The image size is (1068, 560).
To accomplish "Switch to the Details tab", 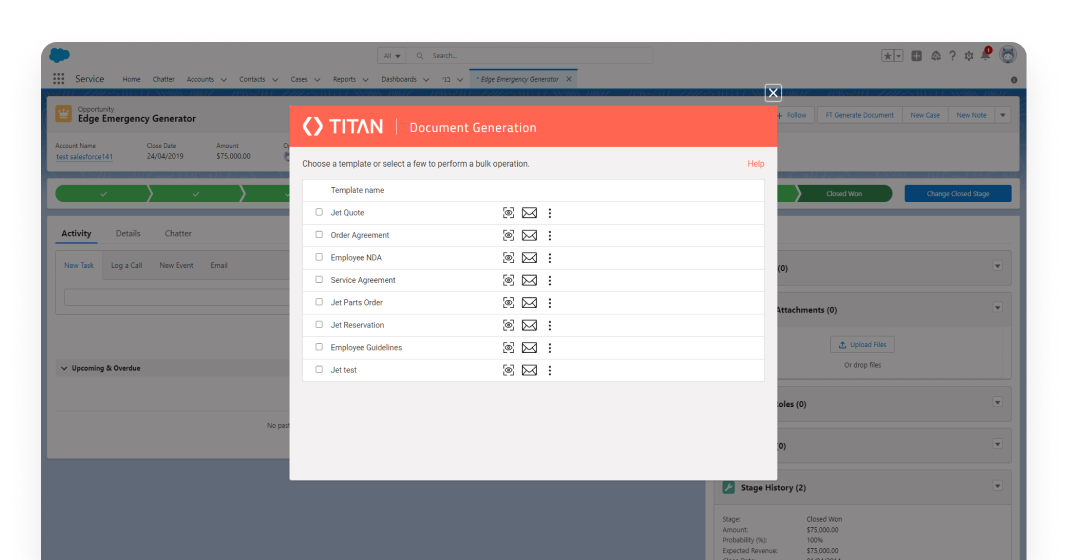I will (128, 234).
